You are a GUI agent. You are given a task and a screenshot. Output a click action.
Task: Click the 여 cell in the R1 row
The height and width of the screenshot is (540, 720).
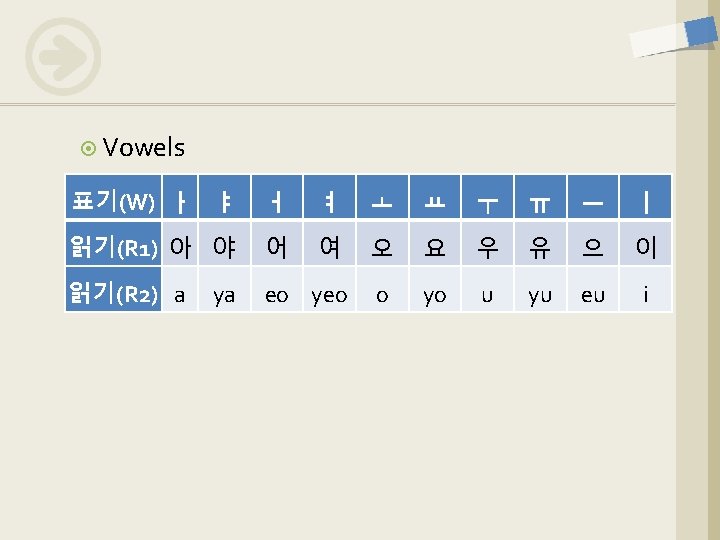pos(329,246)
